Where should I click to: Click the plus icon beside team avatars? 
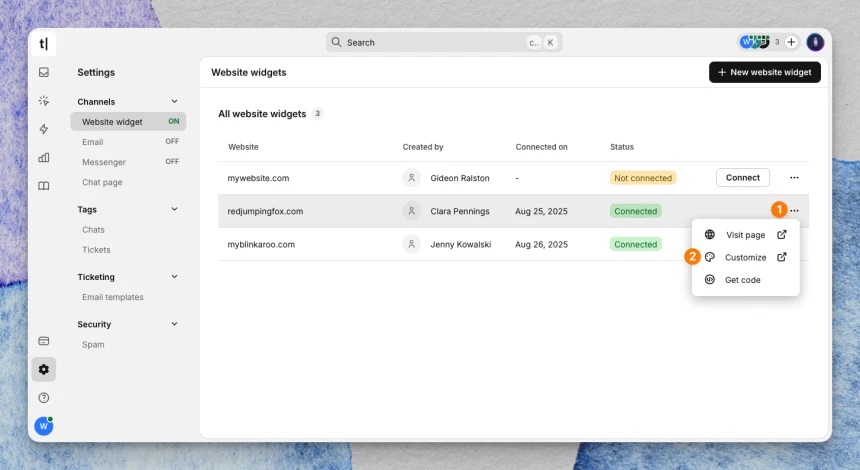[x=791, y=42]
